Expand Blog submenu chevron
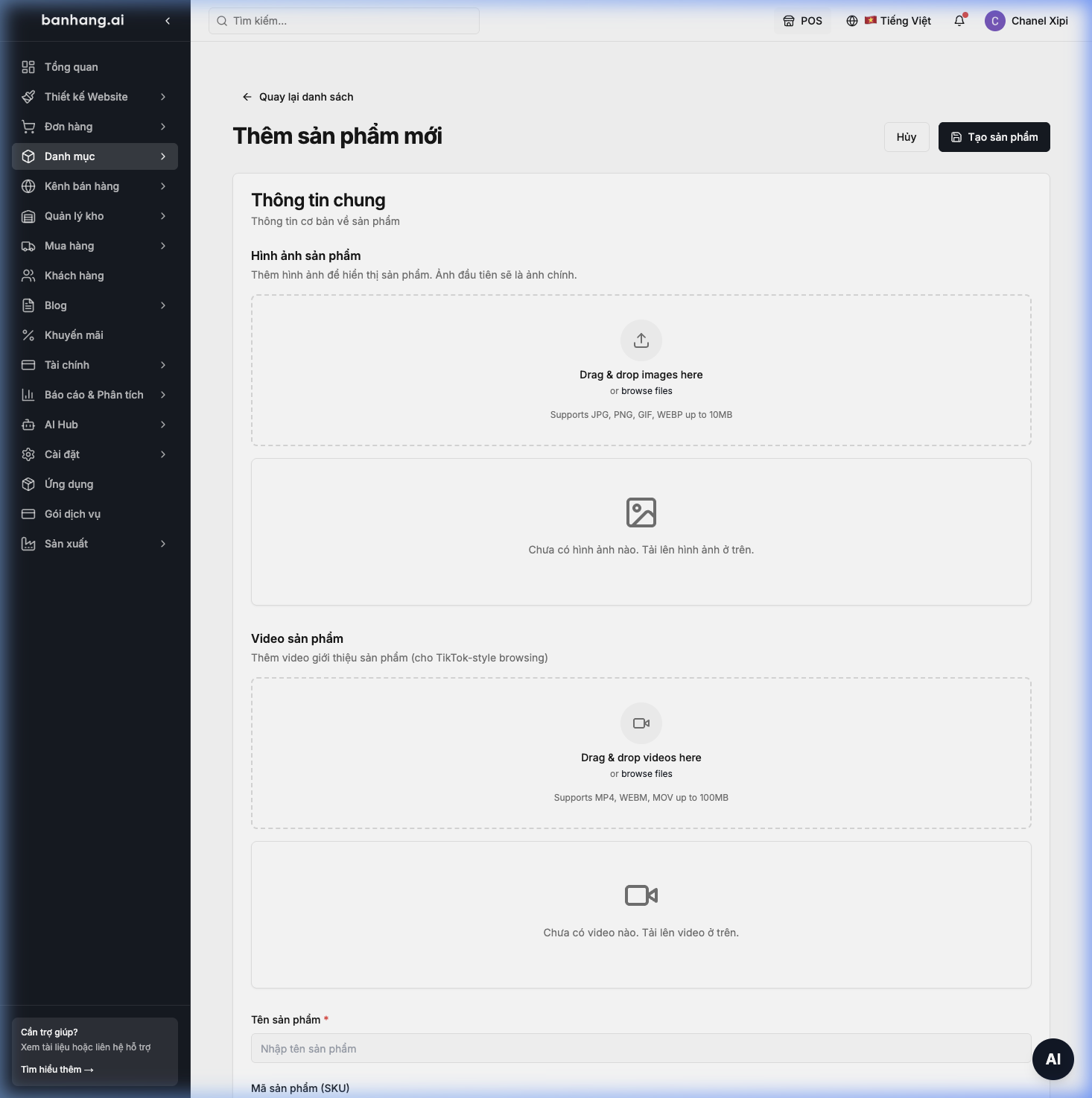The image size is (1092, 1098). click(163, 305)
